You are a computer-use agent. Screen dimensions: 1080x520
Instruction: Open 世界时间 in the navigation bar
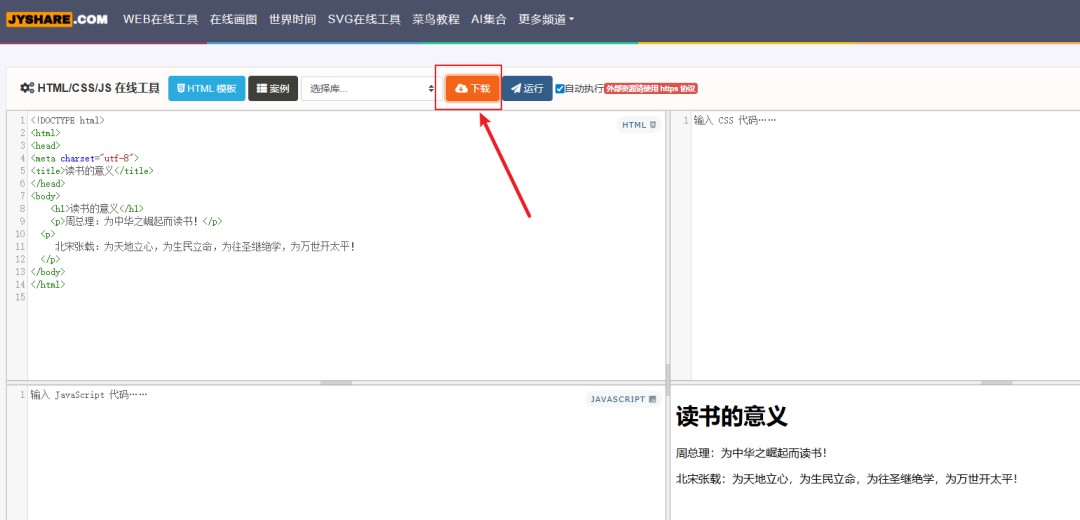293,19
